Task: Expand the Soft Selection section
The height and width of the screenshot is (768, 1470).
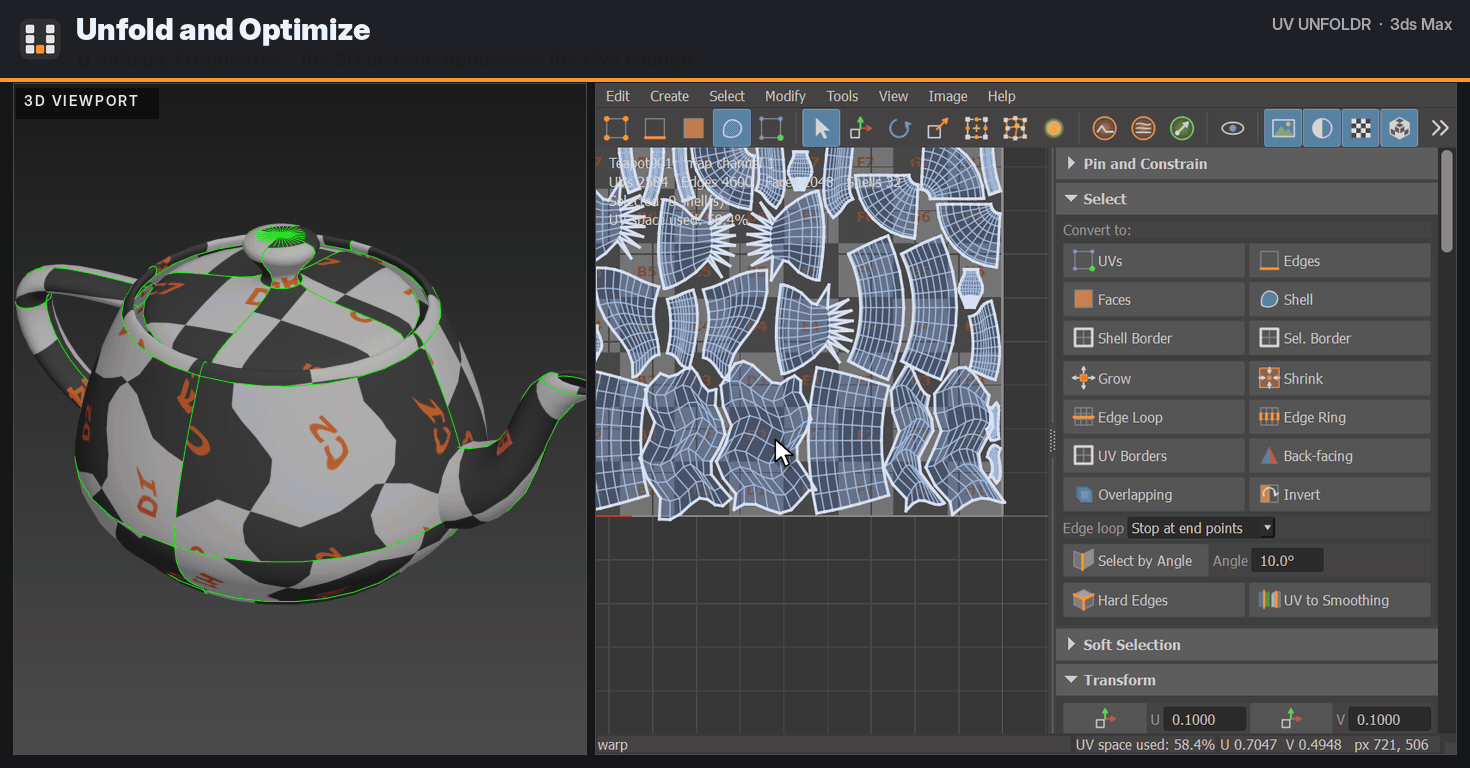Action: pos(1247,645)
